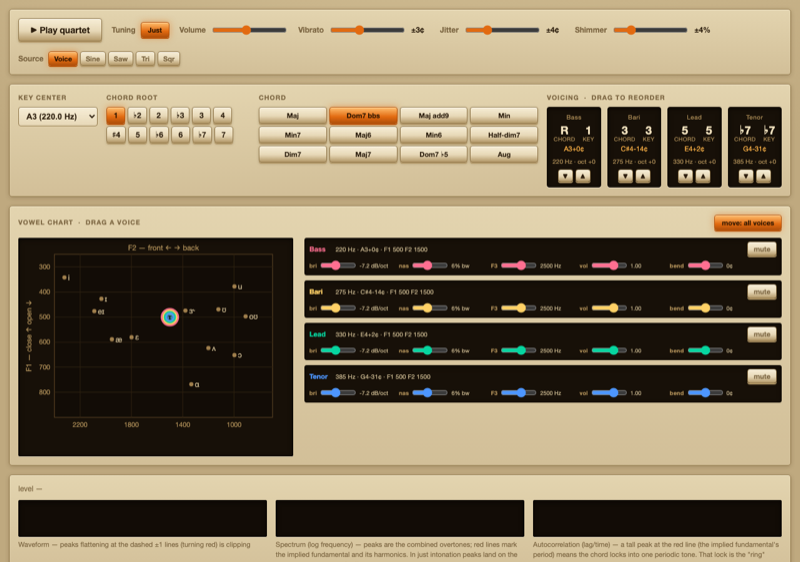Select chord root 1
Image resolution: width=800 pixels, height=562 pixels.
pyautogui.click(x=116, y=115)
